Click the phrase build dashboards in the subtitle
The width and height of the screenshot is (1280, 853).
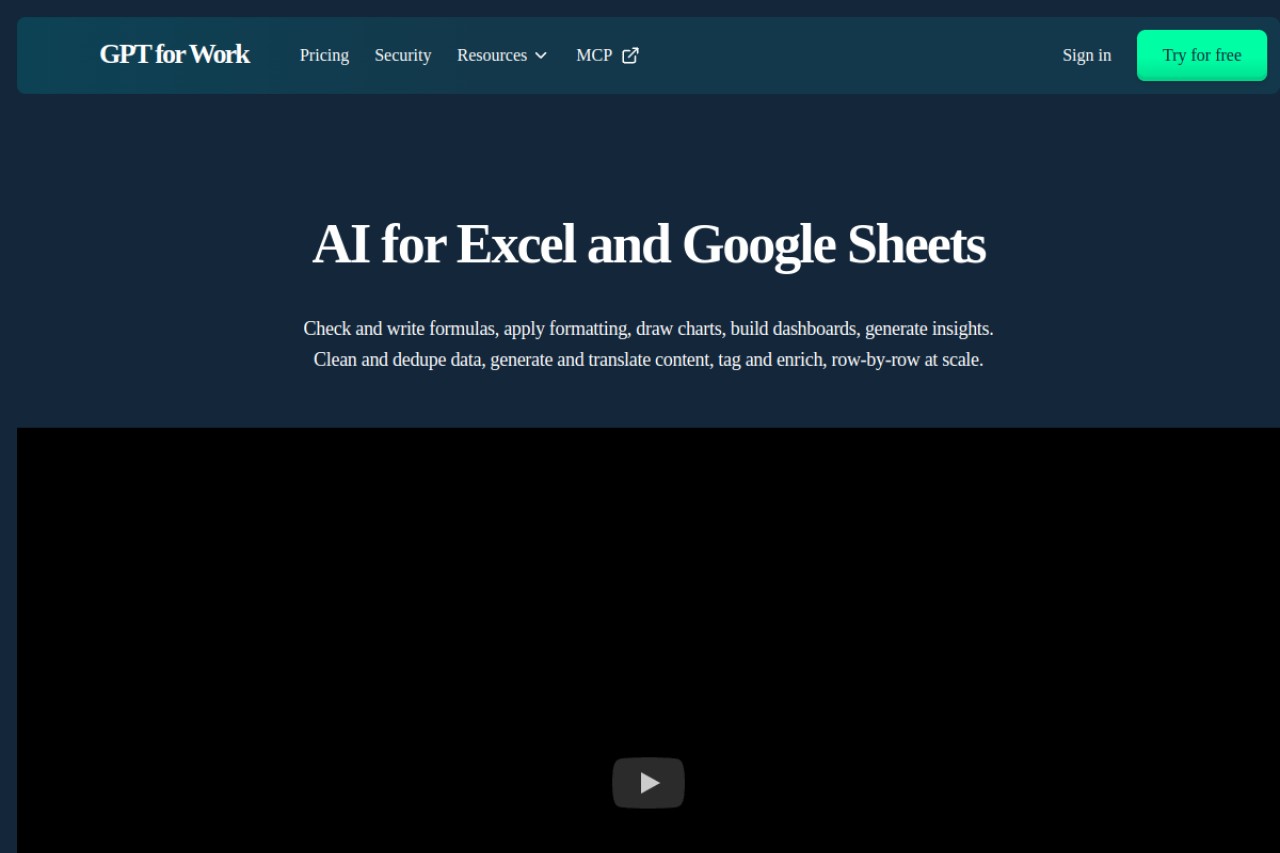794,329
